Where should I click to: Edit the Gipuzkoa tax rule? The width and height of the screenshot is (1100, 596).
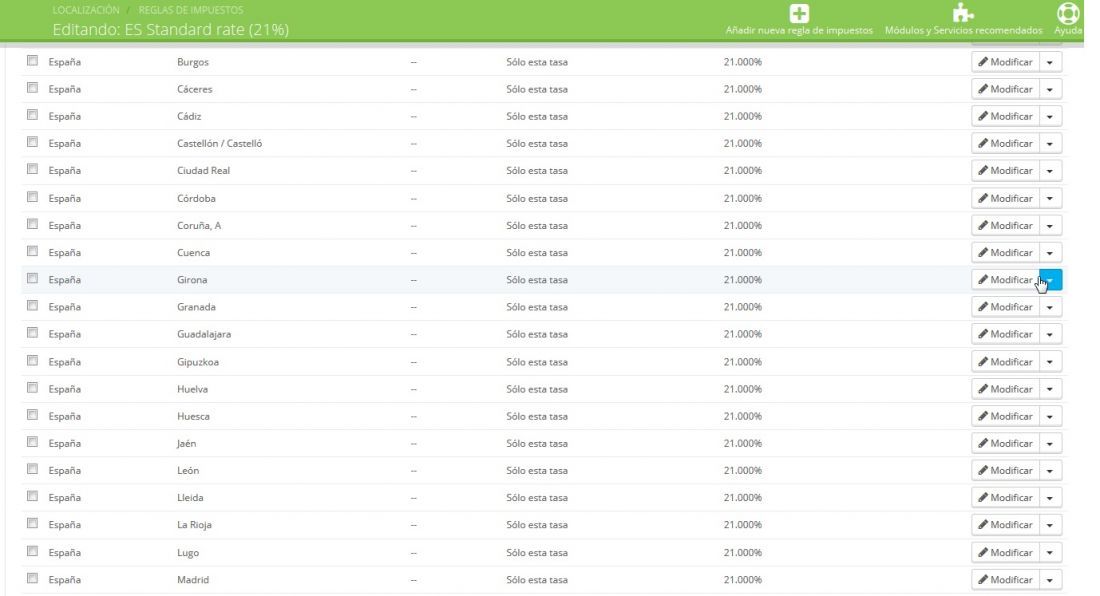1005,362
